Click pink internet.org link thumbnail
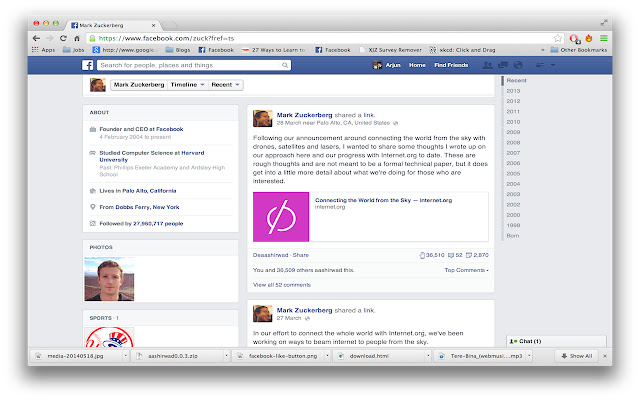640x400 pixels. (x=281, y=217)
